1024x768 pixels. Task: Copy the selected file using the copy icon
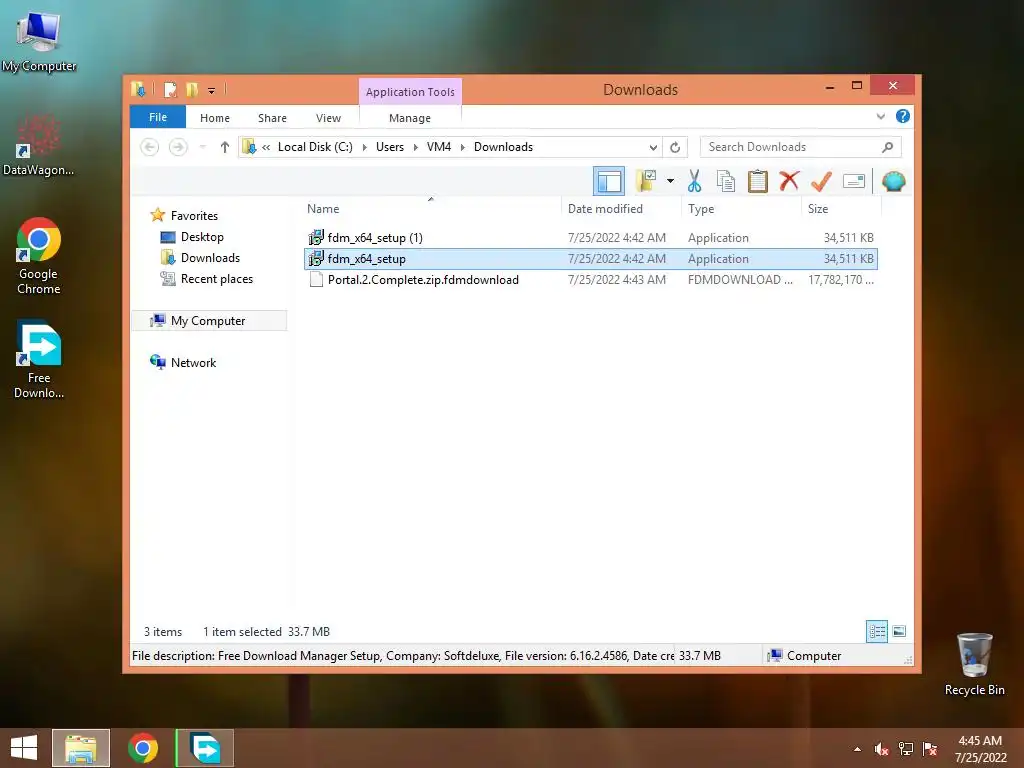click(x=726, y=181)
